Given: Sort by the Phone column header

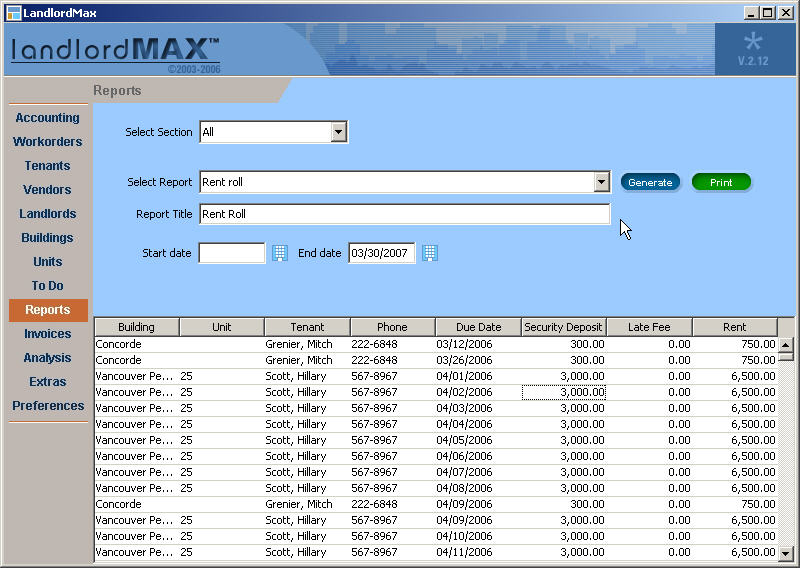Looking at the screenshot, I should point(392,327).
